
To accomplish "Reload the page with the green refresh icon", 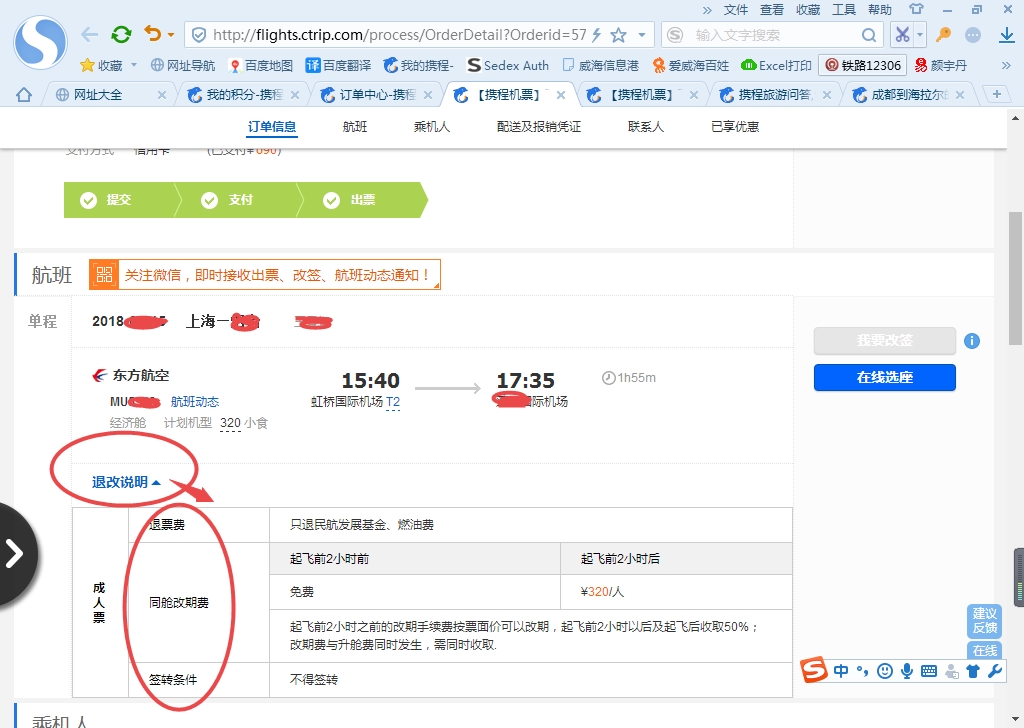I will [121, 34].
